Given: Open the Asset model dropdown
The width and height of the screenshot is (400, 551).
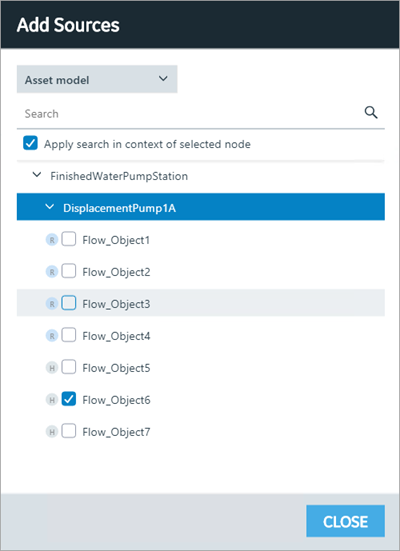Looking at the screenshot, I should [97, 79].
